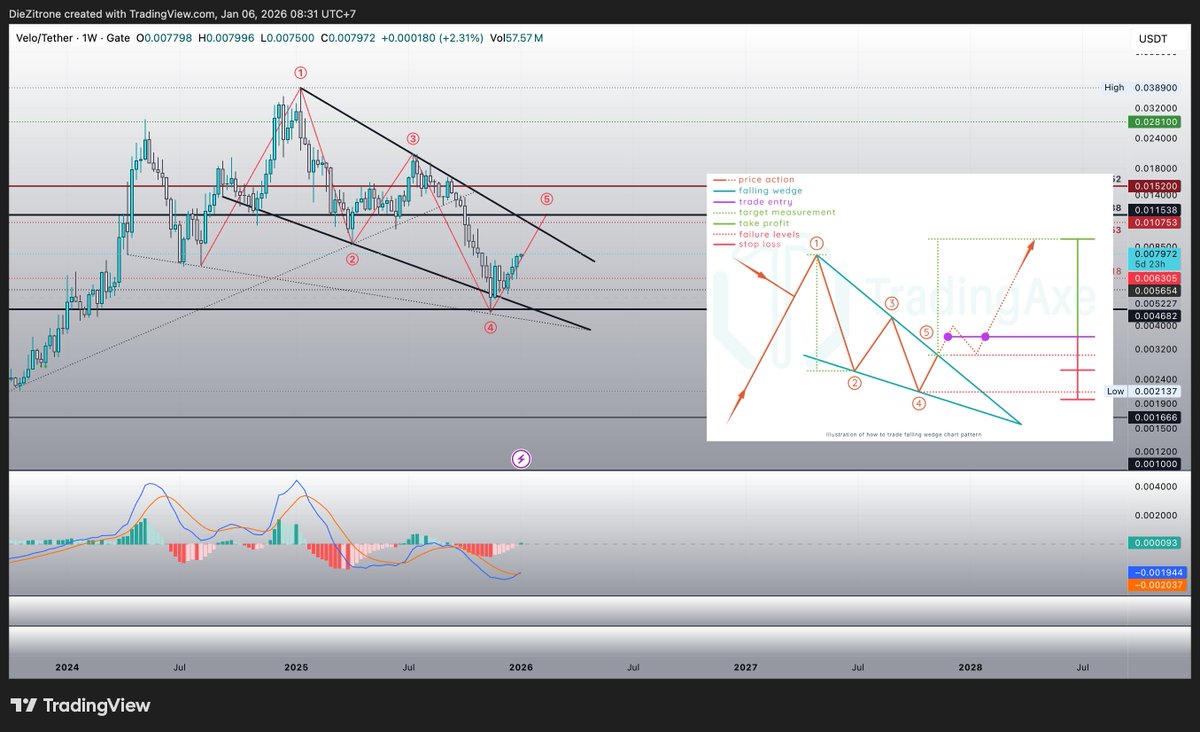Click the 2026 label on the time axis

[521, 666]
